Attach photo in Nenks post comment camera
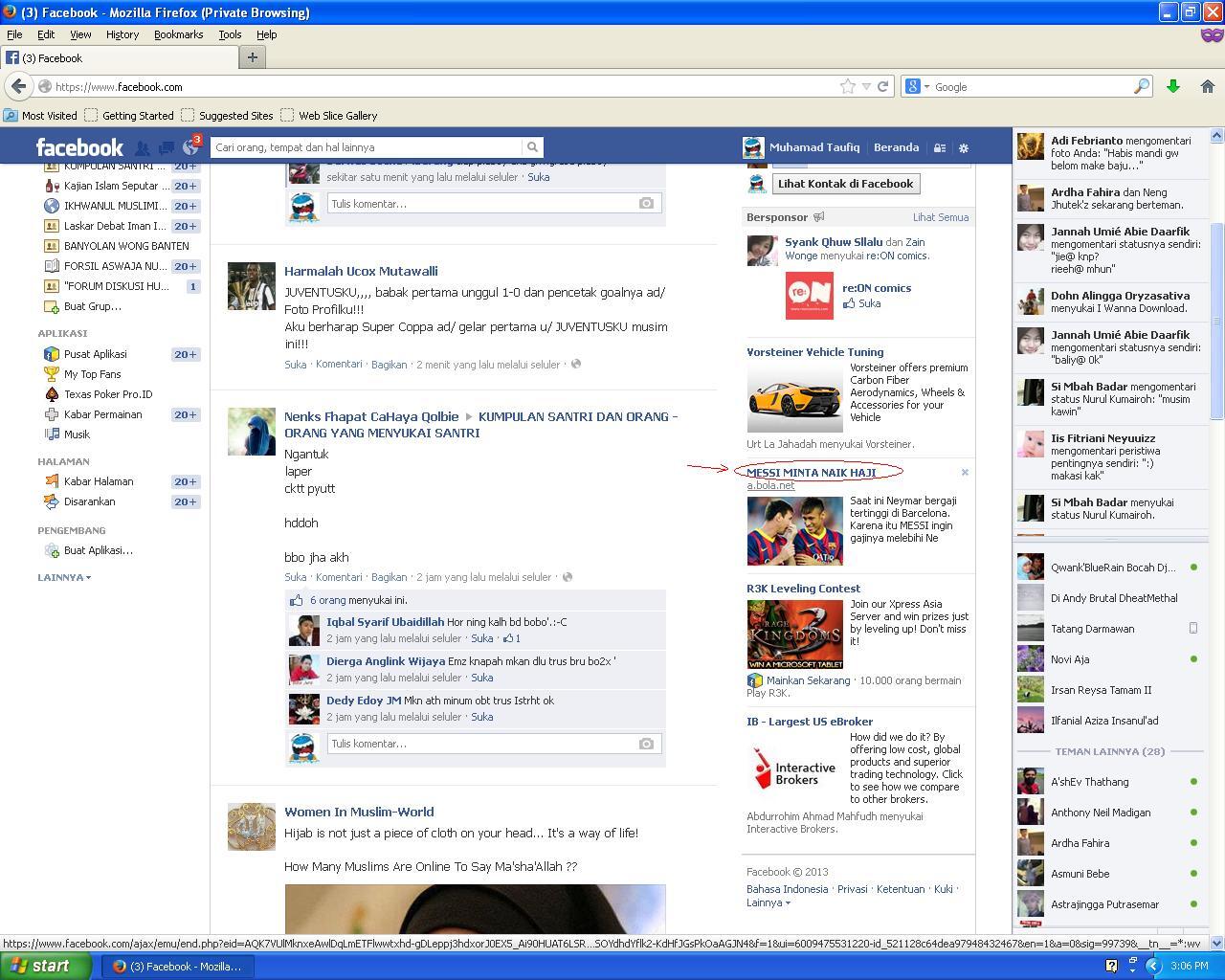The image size is (1225, 980). (646, 744)
